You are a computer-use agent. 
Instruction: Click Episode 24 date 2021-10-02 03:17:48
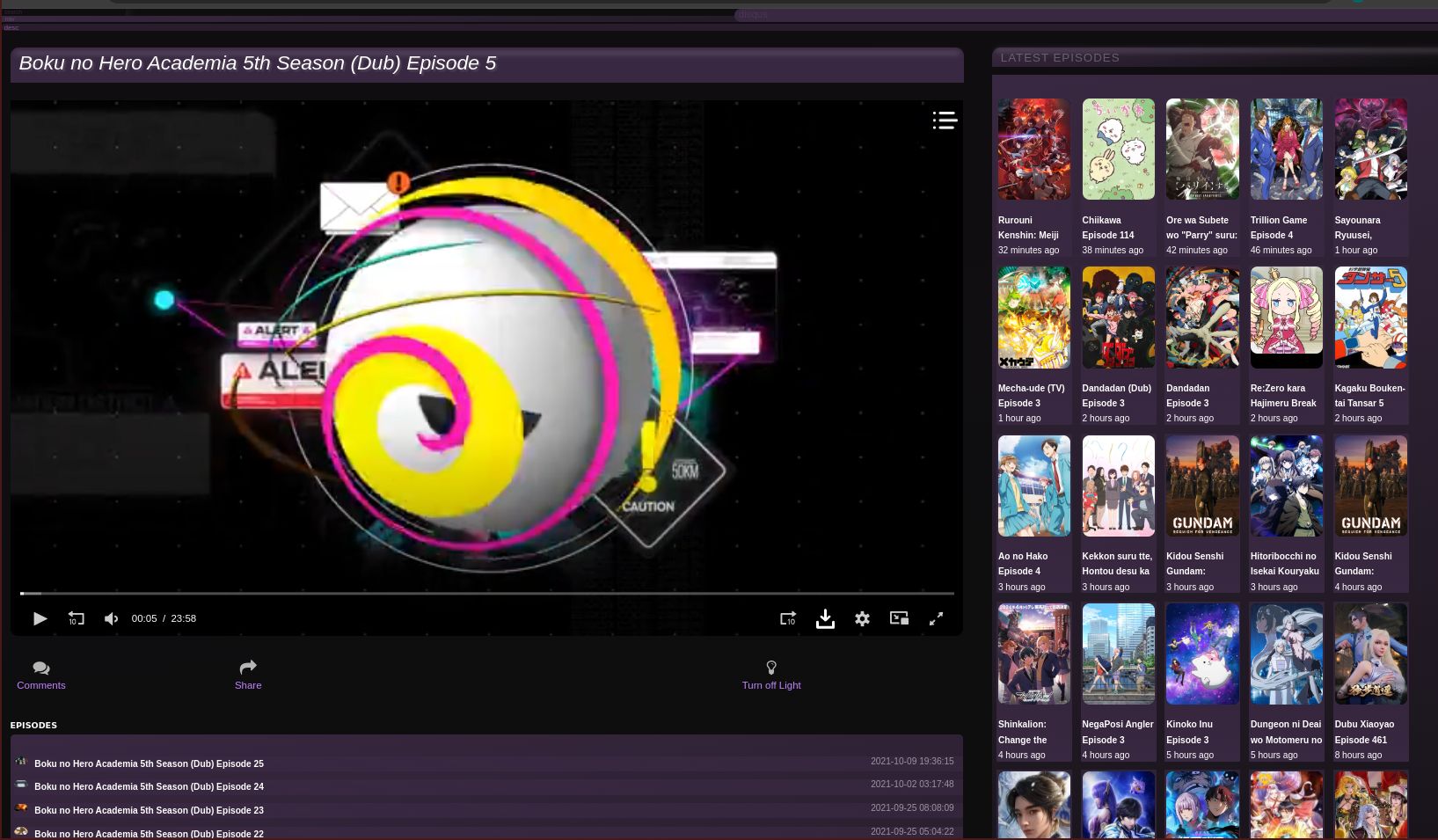click(912, 784)
